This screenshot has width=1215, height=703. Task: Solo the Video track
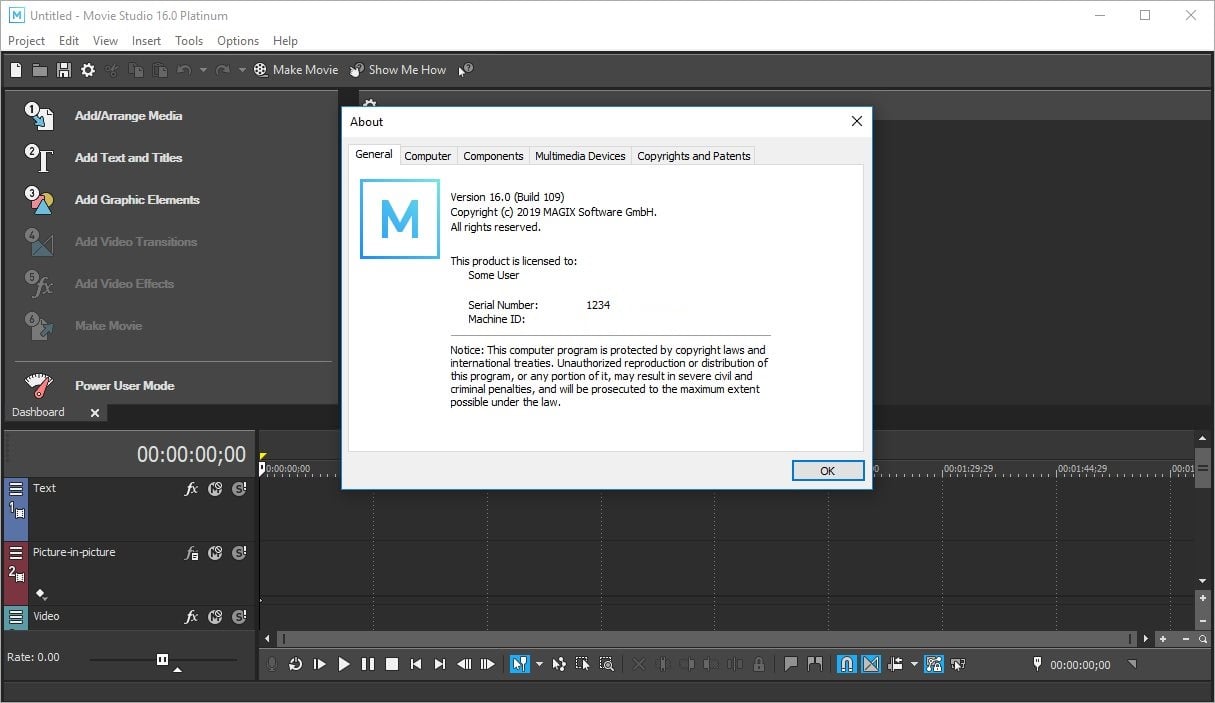point(239,617)
